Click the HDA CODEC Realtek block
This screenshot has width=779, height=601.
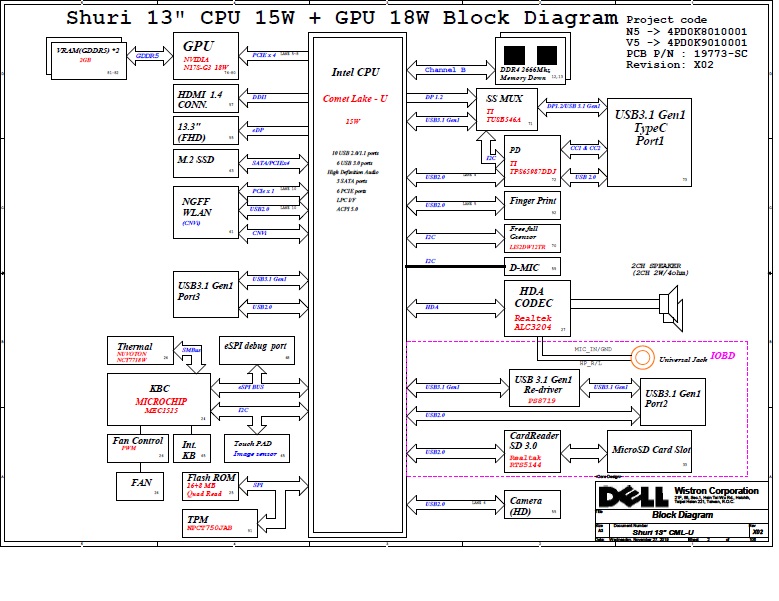tap(536, 308)
